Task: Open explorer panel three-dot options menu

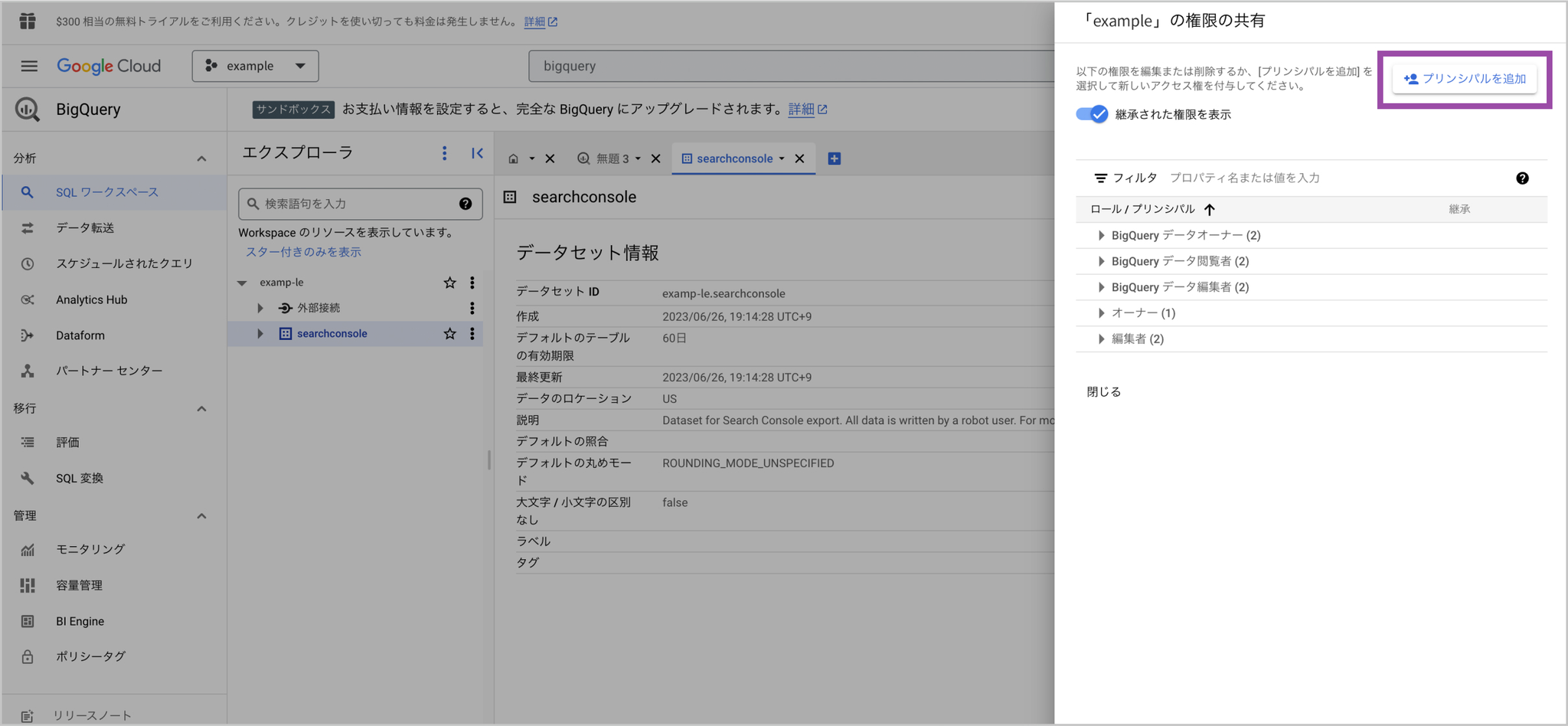Action: tap(444, 153)
